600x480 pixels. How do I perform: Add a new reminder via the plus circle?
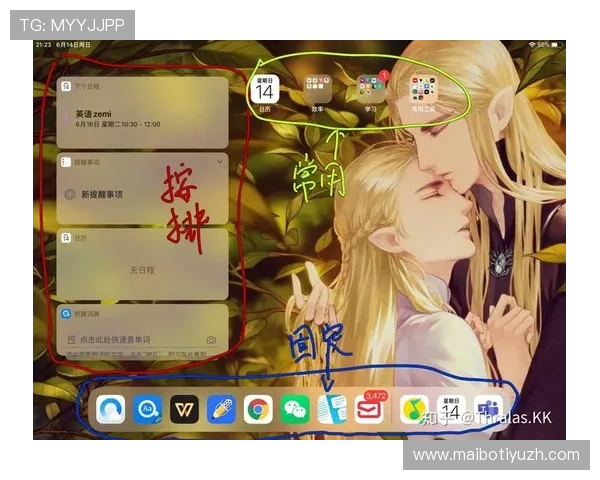pyautogui.click(x=70, y=194)
